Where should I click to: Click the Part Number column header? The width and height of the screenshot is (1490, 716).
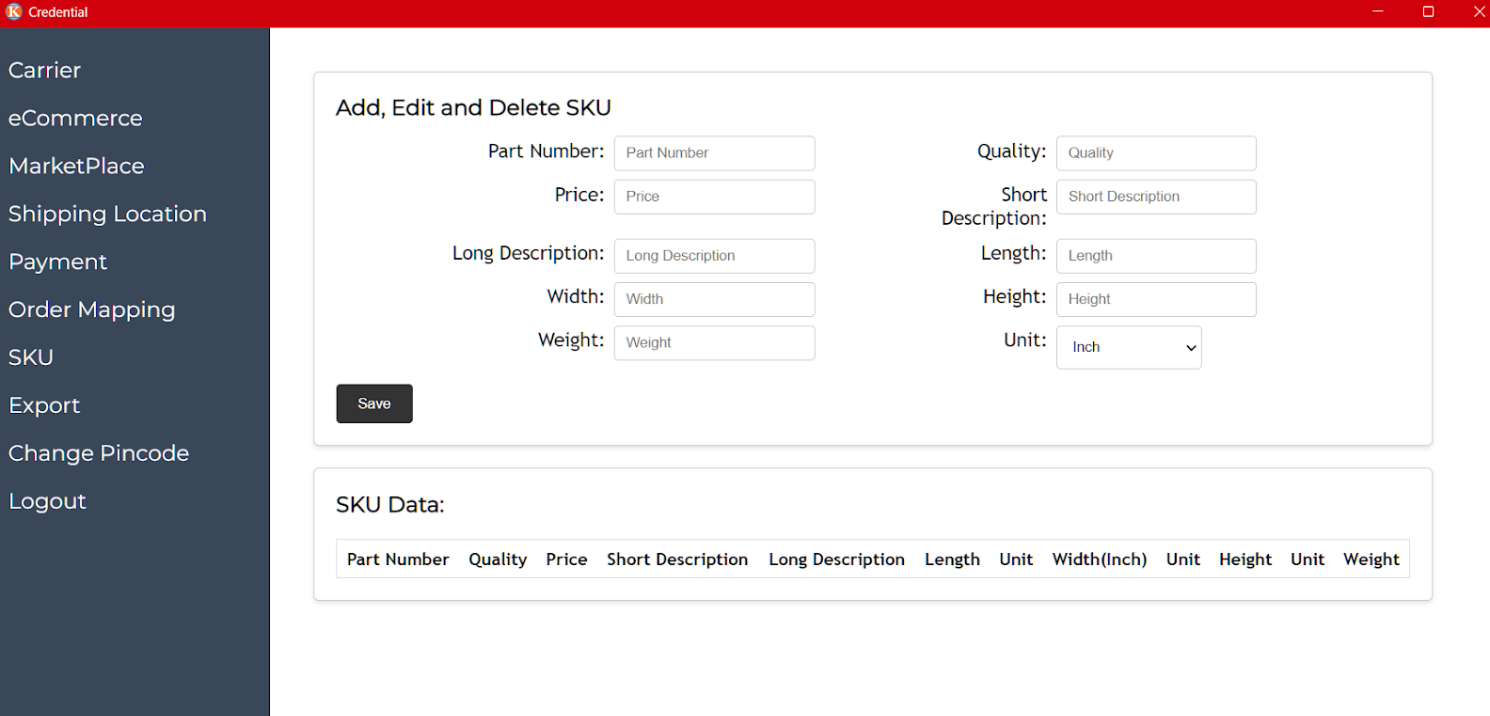pyautogui.click(x=398, y=559)
